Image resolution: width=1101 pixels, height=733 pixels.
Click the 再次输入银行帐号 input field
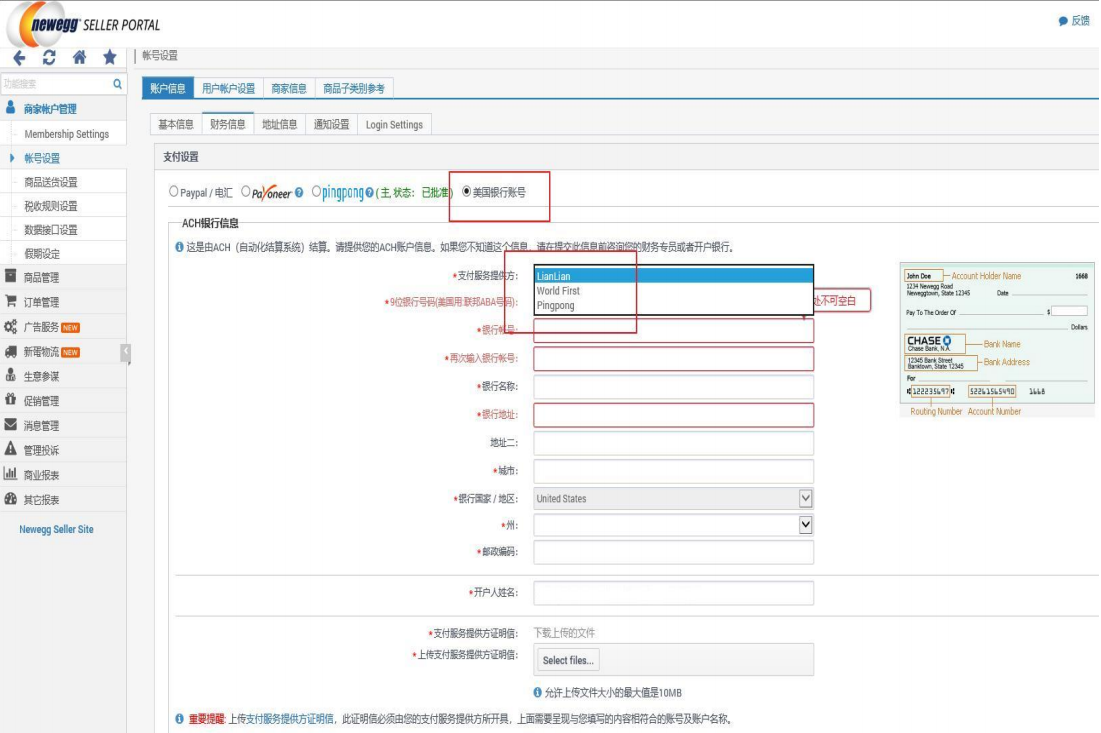(x=673, y=359)
